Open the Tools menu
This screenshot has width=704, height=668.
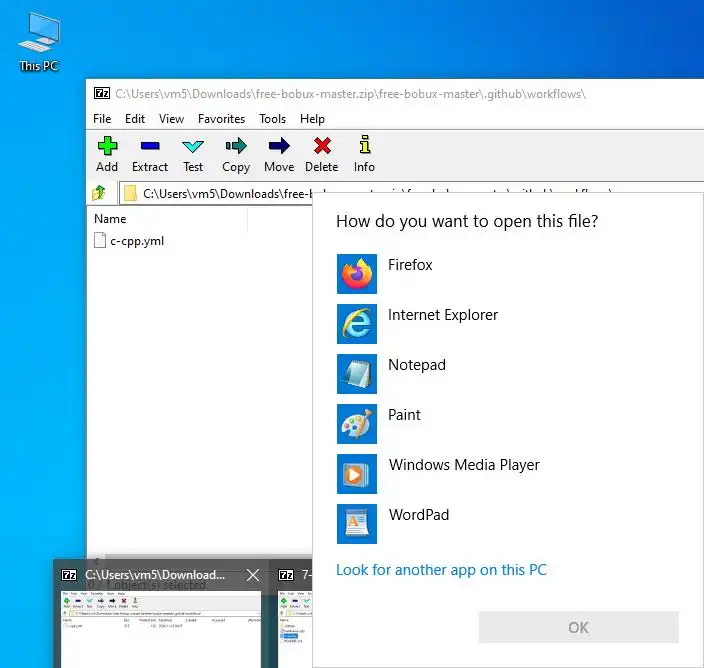[x=272, y=119]
